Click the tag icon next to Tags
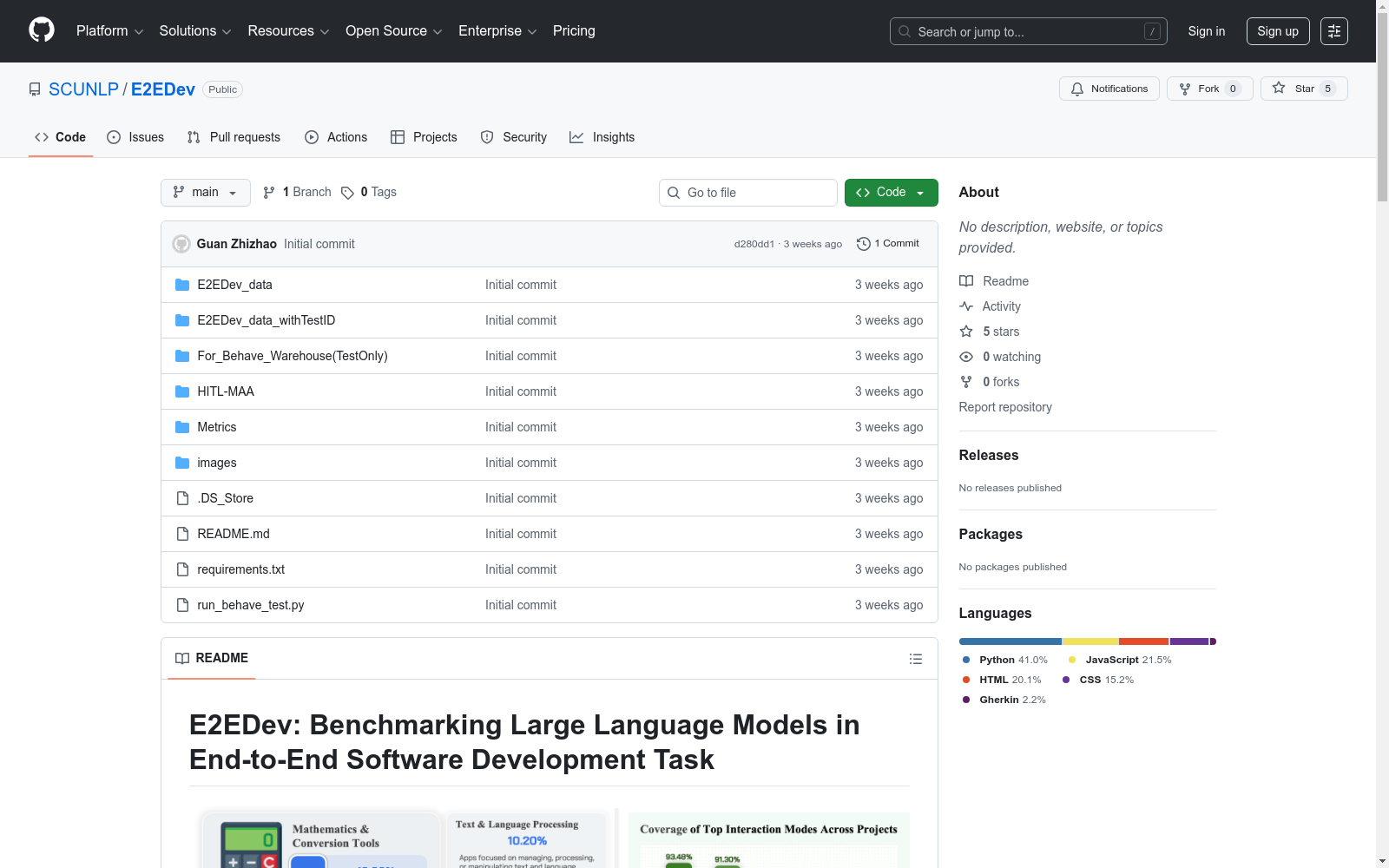Image resolution: width=1389 pixels, height=868 pixels. (347, 193)
